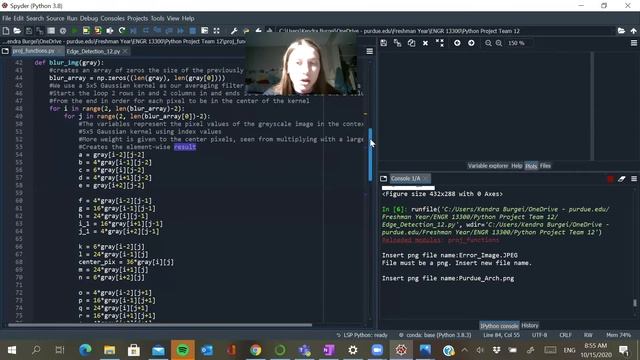Clear console with the eraser icon

point(622,179)
